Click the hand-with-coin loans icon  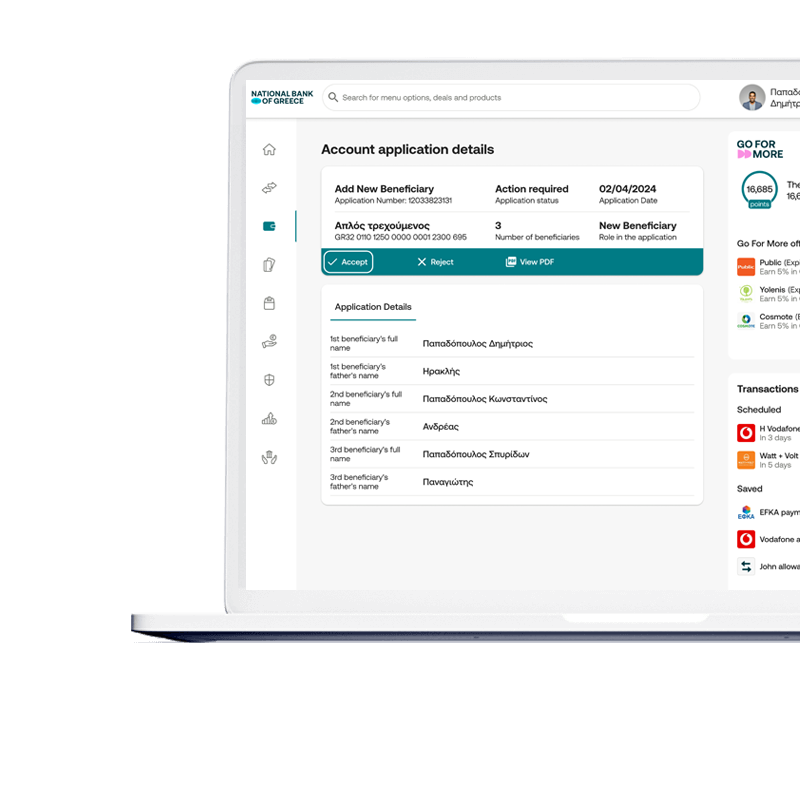(268, 339)
